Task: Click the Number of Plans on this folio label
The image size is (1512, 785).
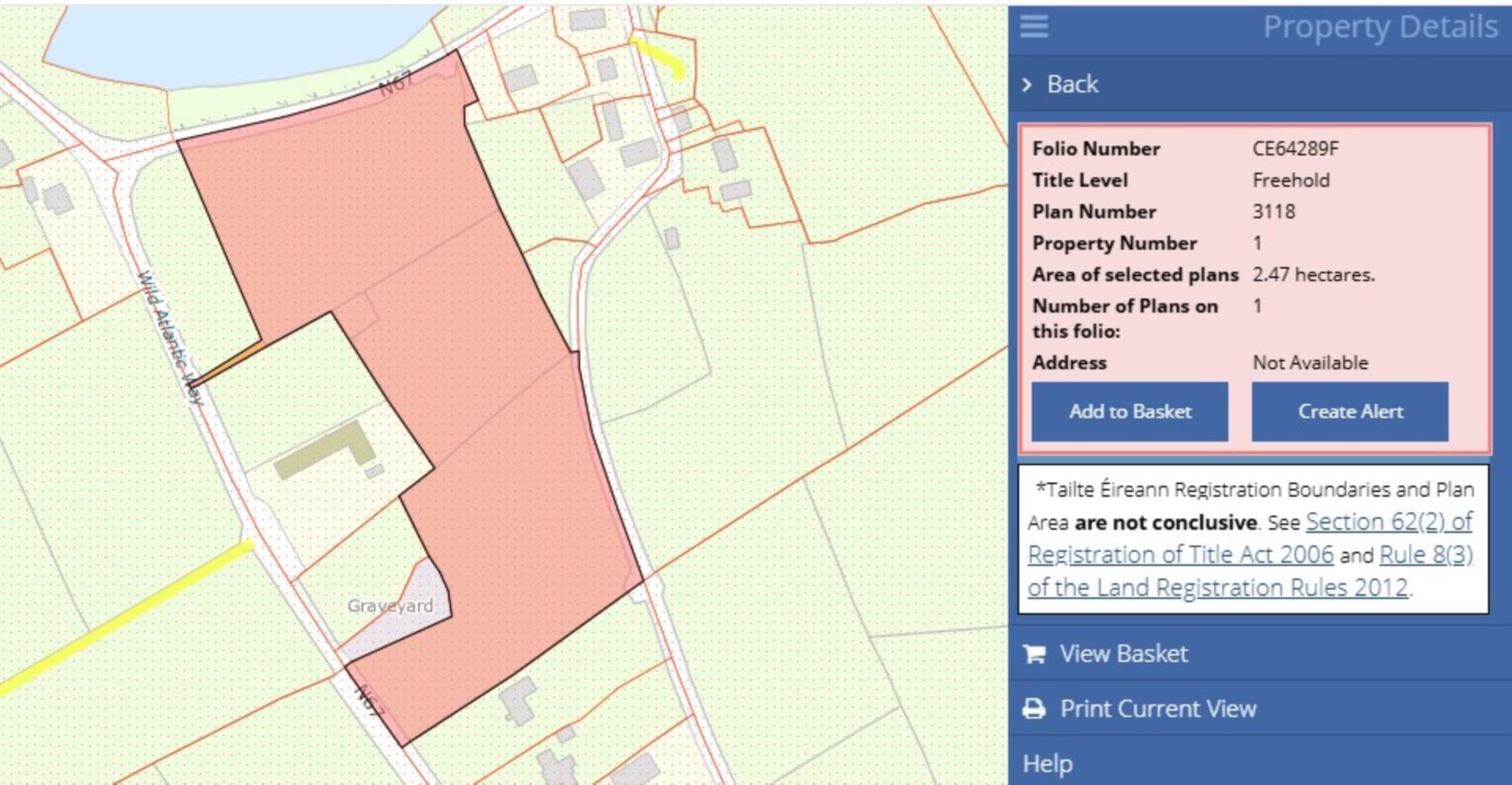Action: pos(1125,319)
